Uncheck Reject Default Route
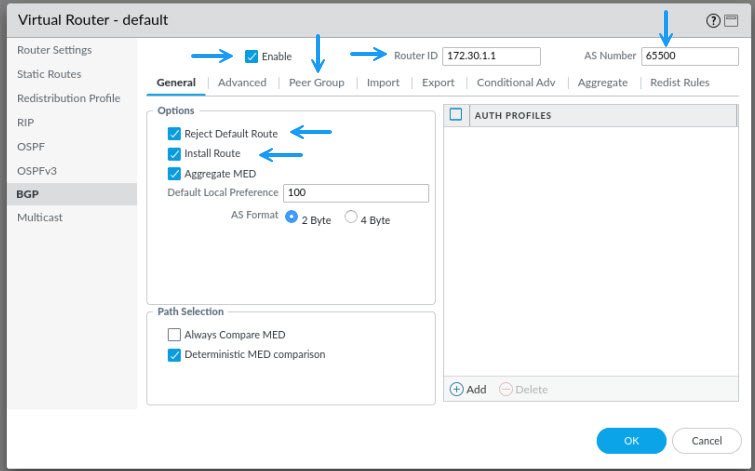755x471 pixels. click(x=174, y=133)
